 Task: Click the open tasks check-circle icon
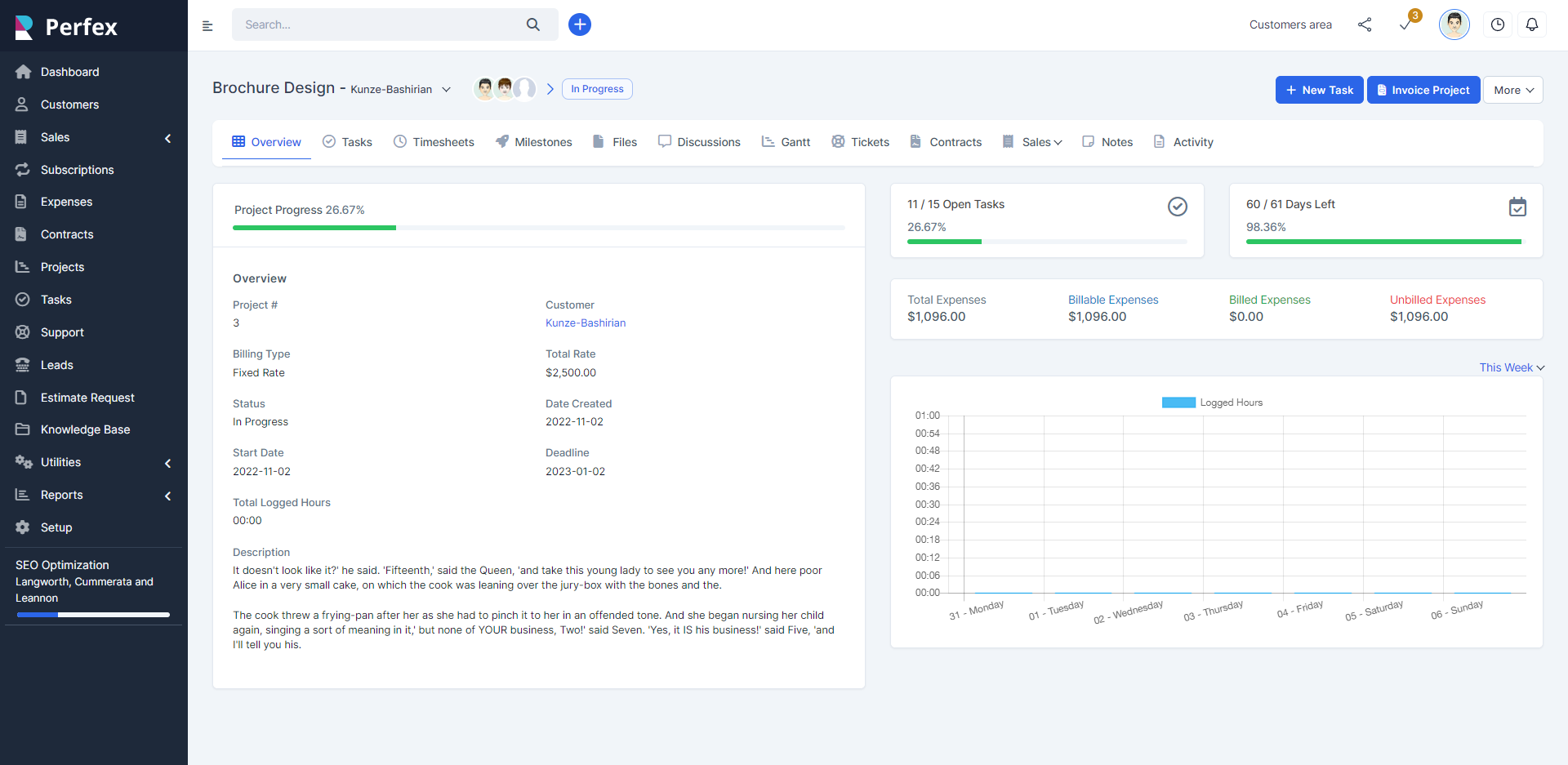[1177, 207]
